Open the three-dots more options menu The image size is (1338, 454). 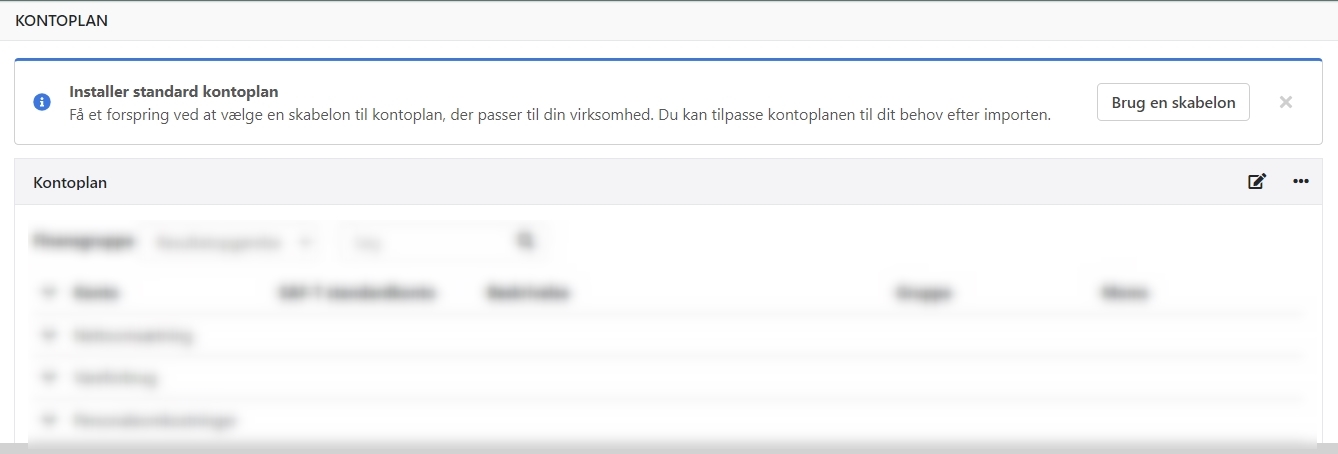1301,181
